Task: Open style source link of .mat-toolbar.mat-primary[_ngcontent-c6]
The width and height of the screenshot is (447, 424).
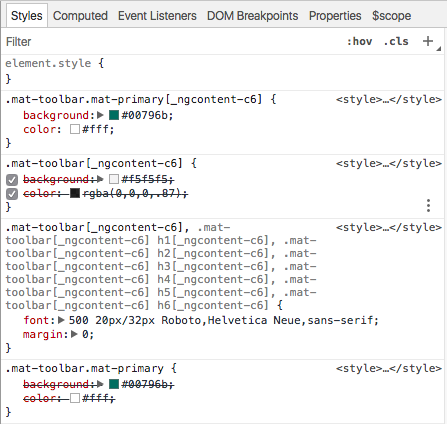Action: point(389,99)
